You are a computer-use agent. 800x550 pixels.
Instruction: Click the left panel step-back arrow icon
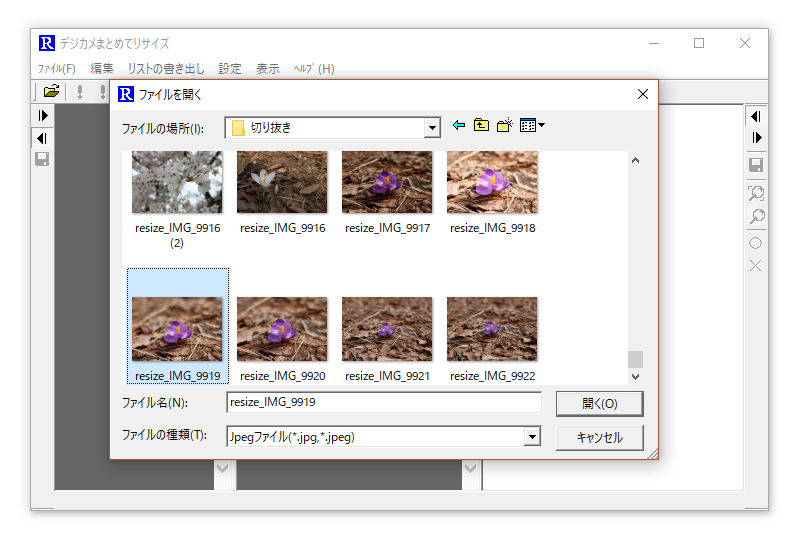(x=43, y=138)
